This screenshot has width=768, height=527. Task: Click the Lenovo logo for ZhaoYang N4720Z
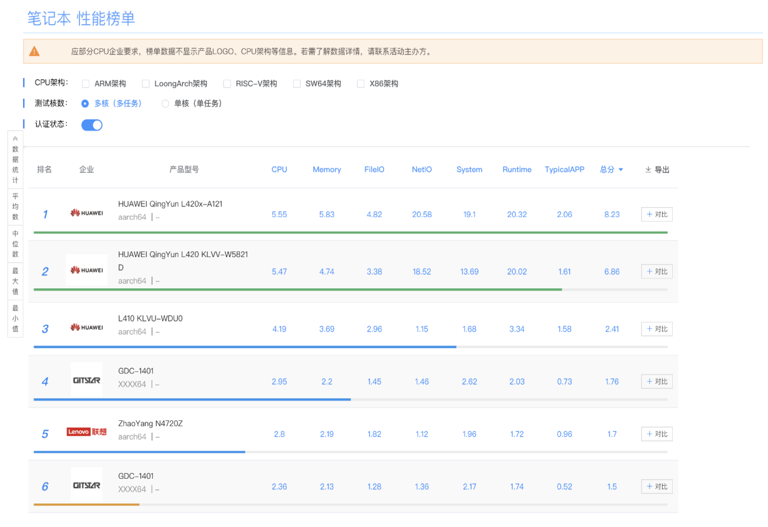(86, 433)
